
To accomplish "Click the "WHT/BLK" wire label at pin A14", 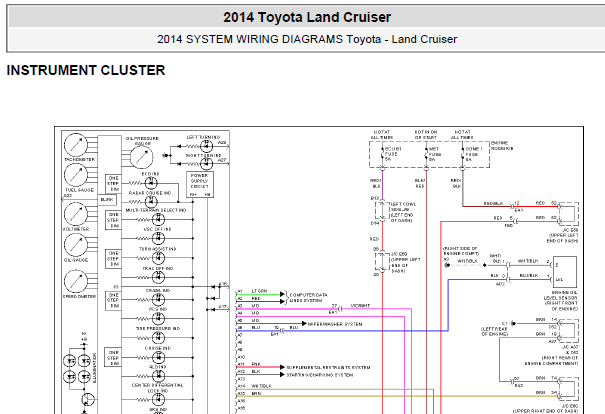I will click(261, 386).
